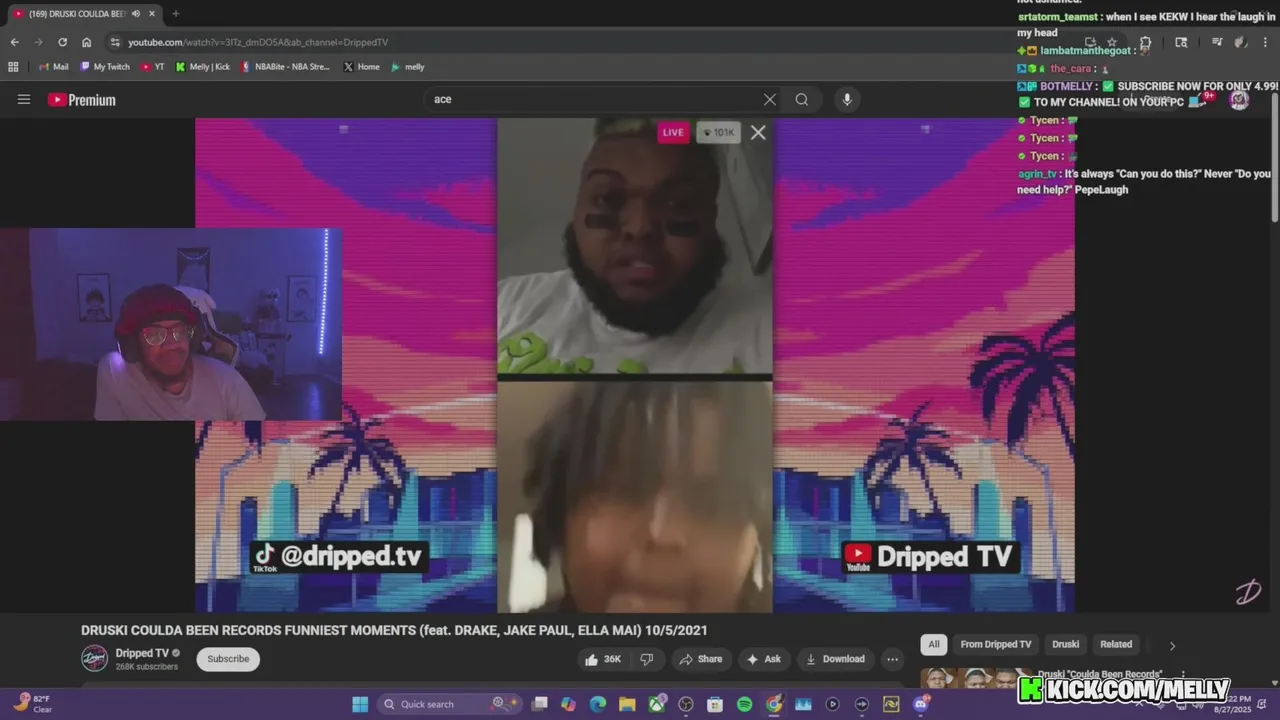Image resolution: width=1280 pixels, height=720 pixels.
Task: Open Microsoft Edge from the taskbar
Action: coord(598,704)
